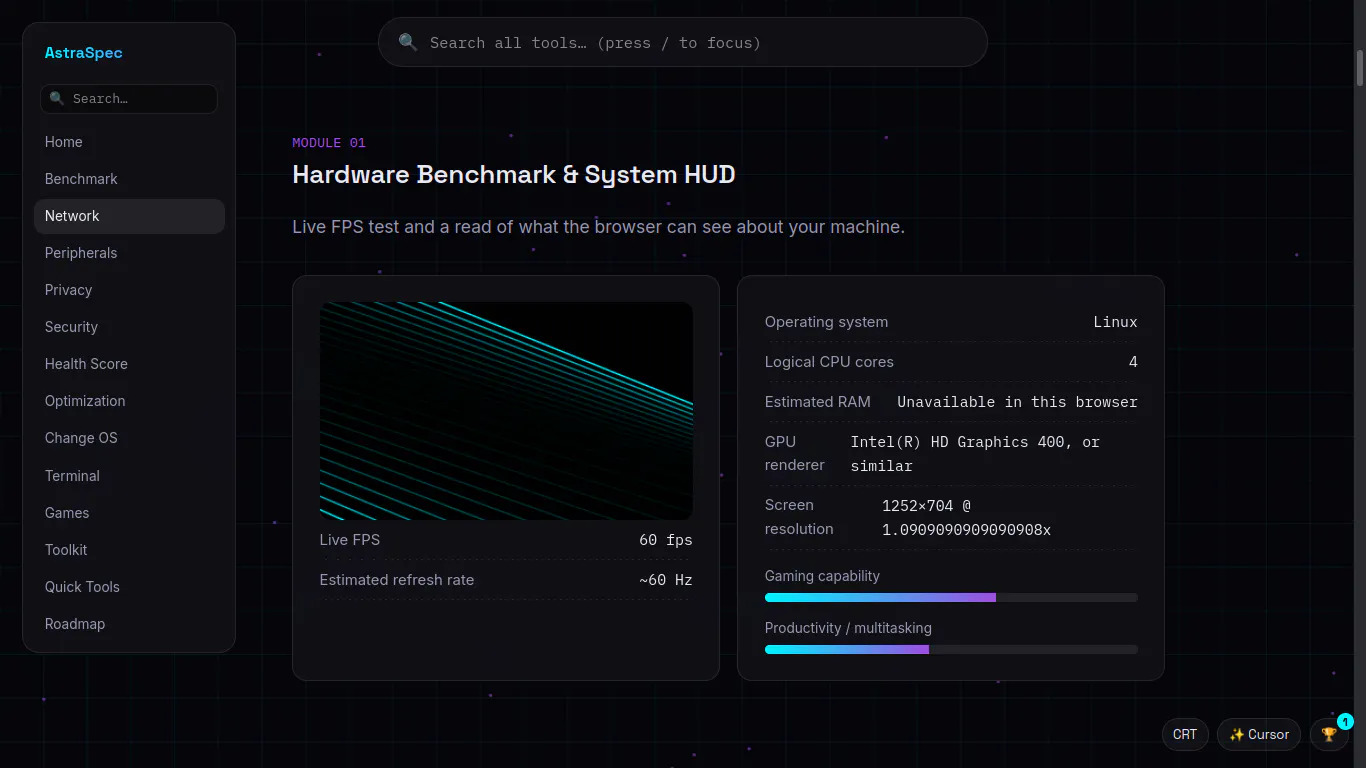Navigate to the Privacy section

click(129, 290)
